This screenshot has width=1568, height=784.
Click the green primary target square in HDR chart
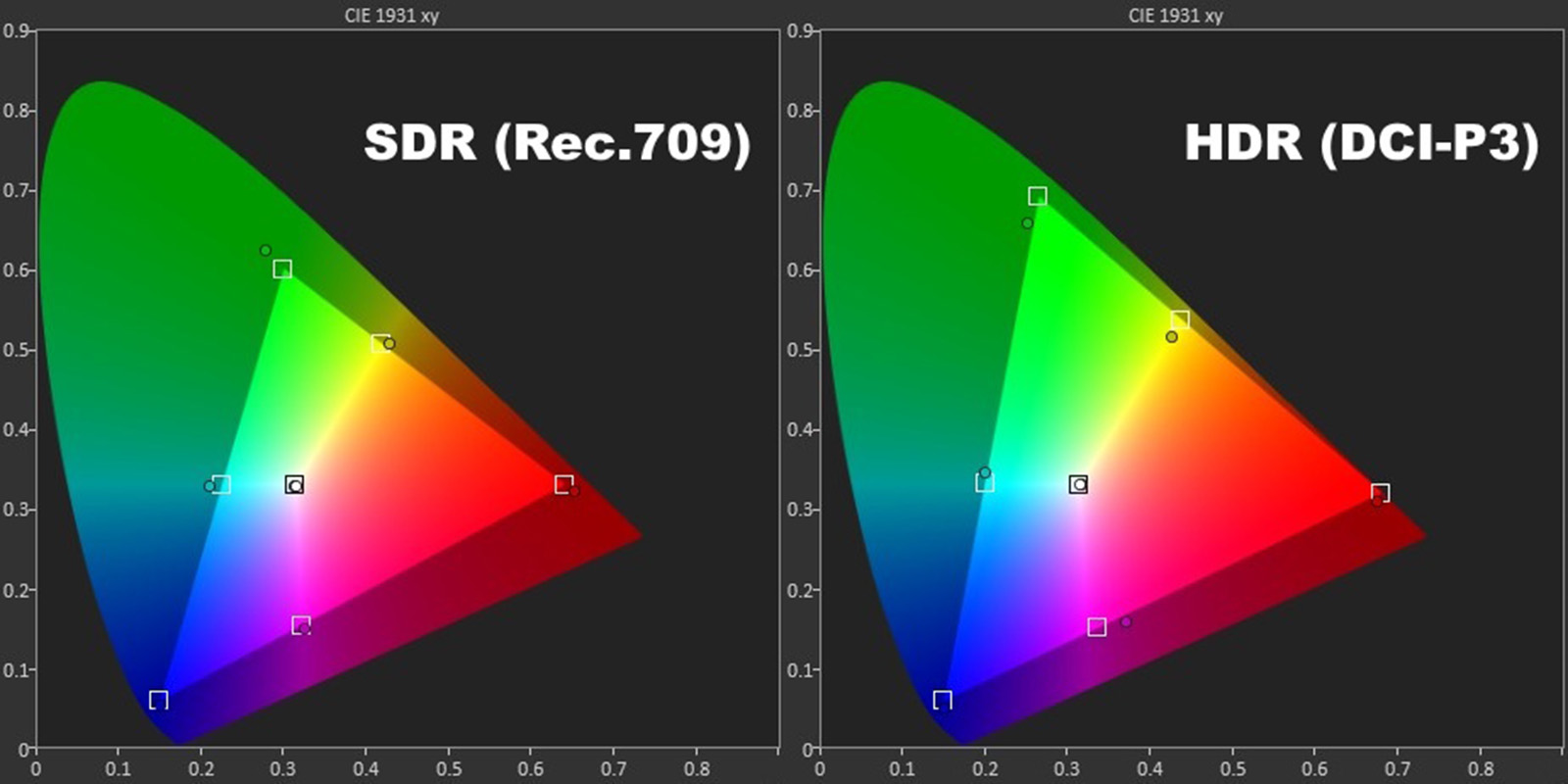click(1038, 196)
